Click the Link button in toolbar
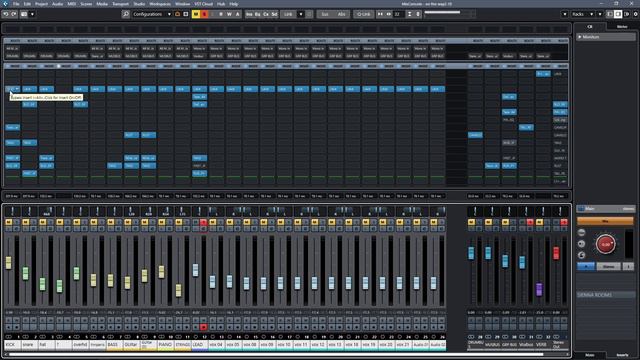 coord(288,14)
